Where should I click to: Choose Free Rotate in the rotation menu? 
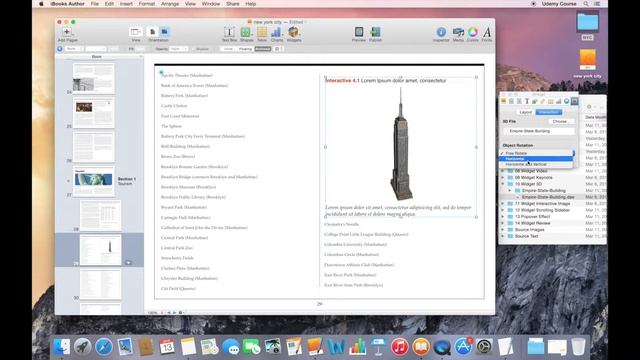click(x=536, y=153)
